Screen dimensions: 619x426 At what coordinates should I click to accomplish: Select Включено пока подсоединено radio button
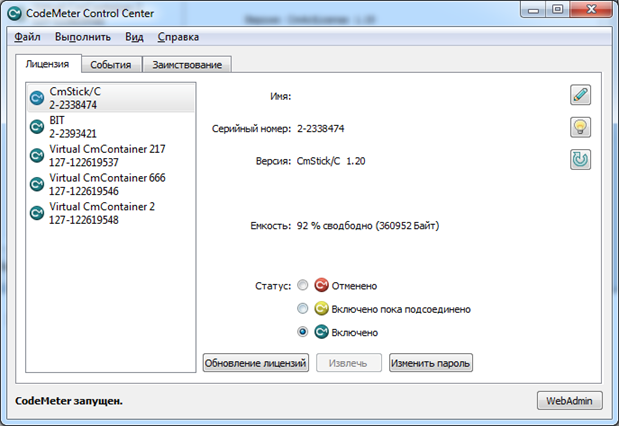point(302,308)
